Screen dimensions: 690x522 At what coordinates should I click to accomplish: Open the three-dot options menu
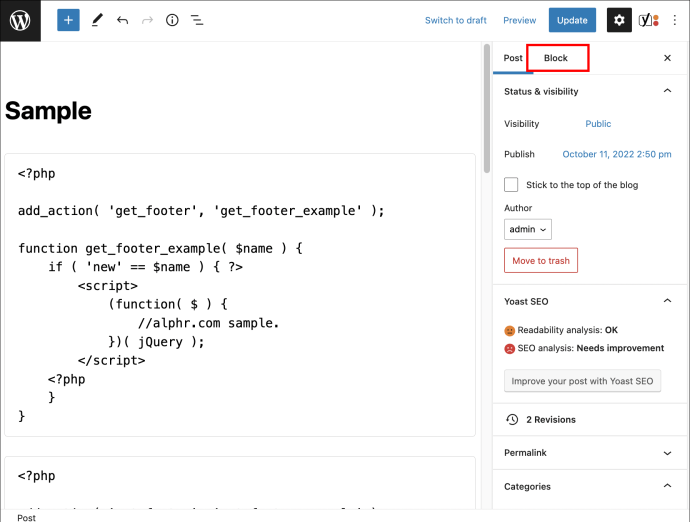(674, 20)
